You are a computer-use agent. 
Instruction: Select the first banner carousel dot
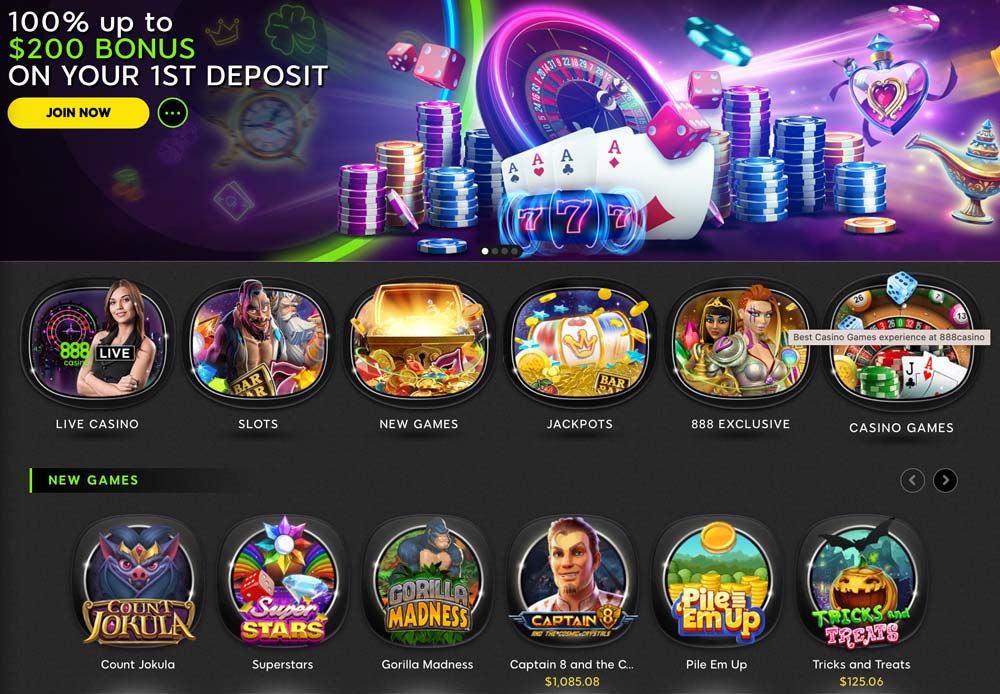[x=485, y=251]
